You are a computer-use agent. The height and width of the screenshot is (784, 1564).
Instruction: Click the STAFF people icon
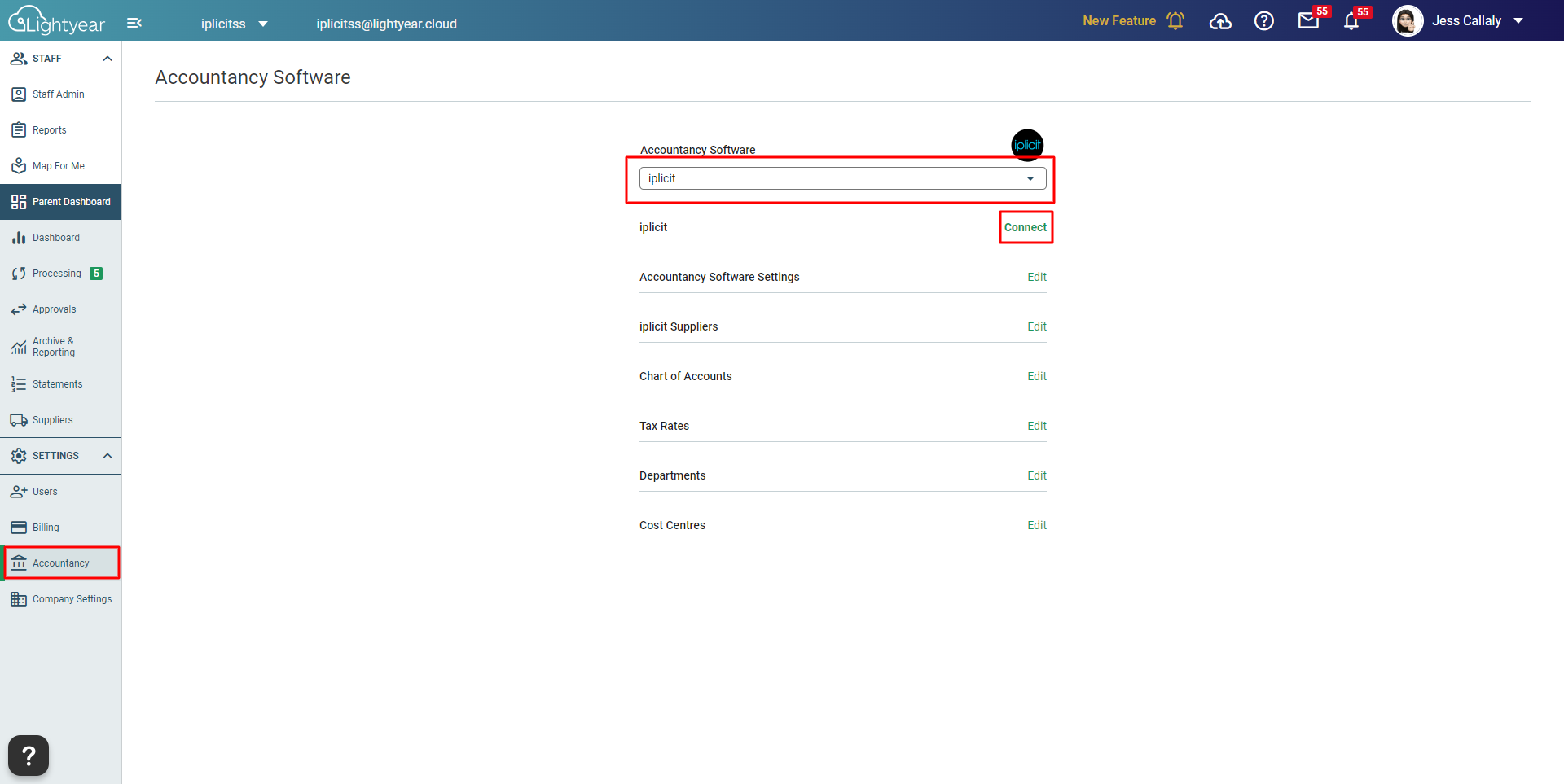pos(19,59)
